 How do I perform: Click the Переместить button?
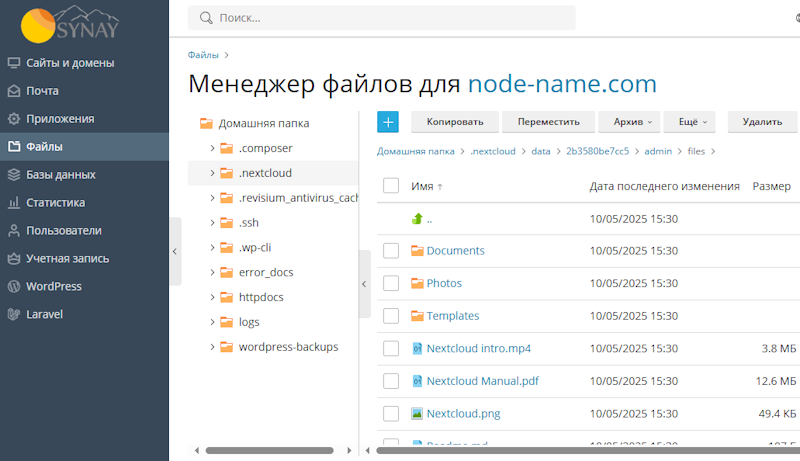pyautogui.click(x=548, y=122)
